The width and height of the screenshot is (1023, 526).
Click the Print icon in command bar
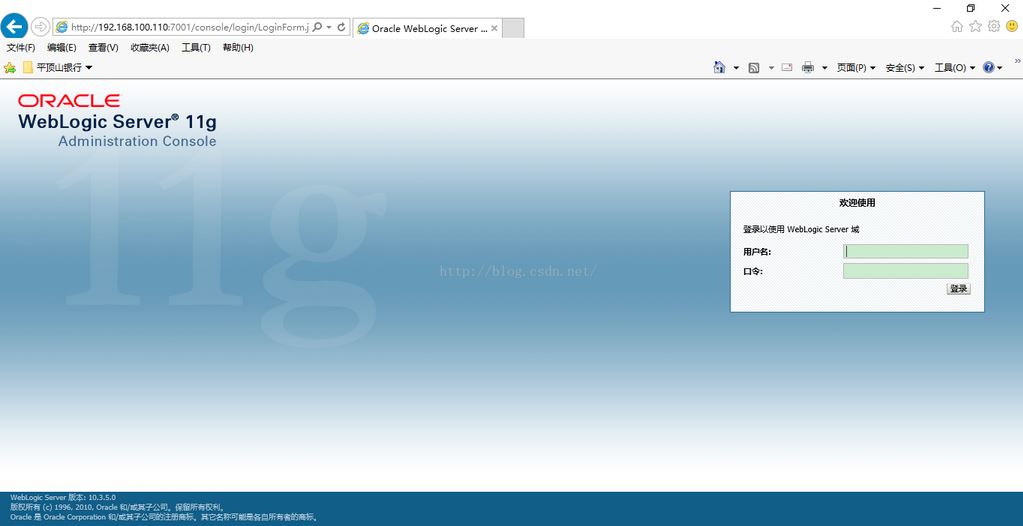tap(808, 67)
